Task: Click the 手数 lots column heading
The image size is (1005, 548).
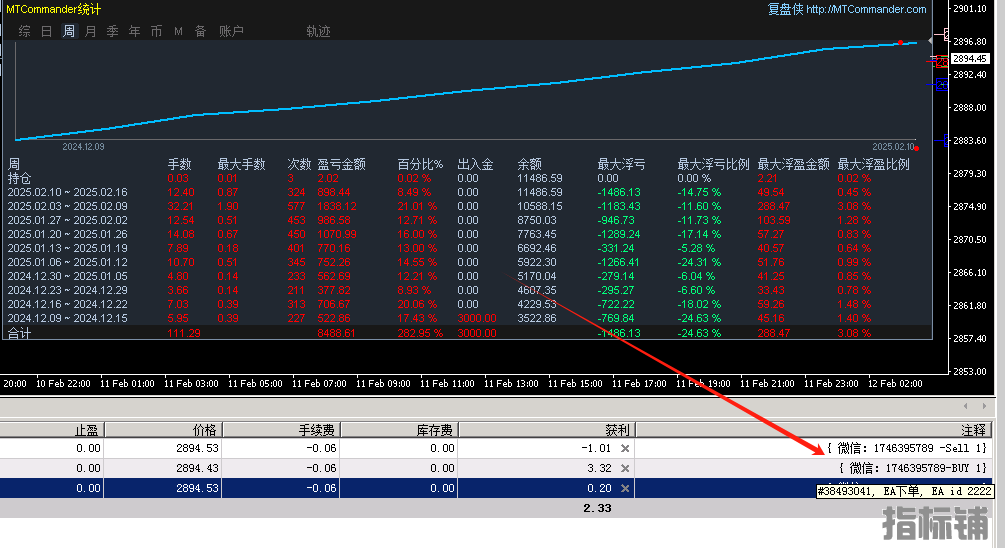Action: pyautogui.click(x=179, y=164)
